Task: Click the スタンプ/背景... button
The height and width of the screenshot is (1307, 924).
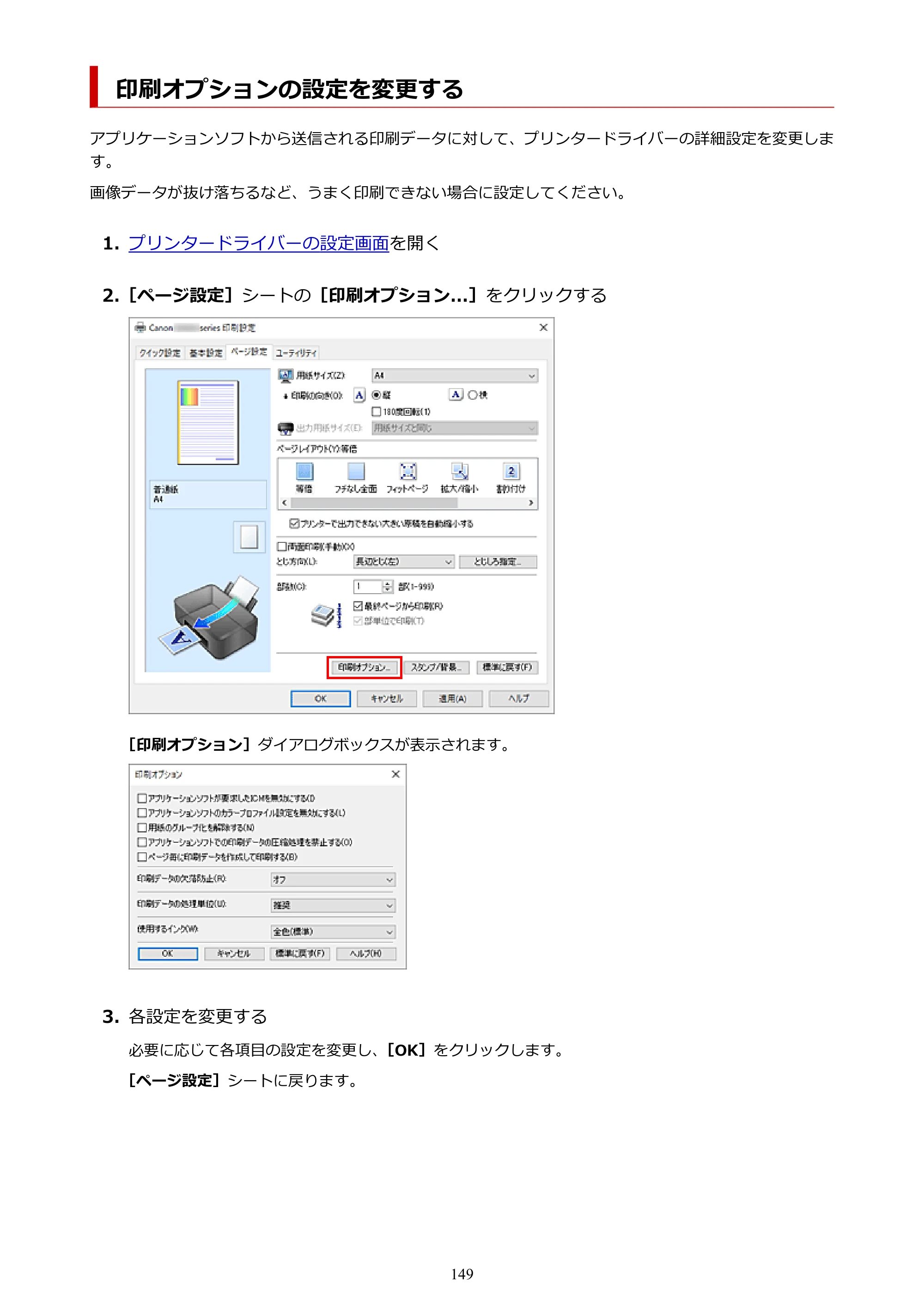Action: click(x=437, y=668)
